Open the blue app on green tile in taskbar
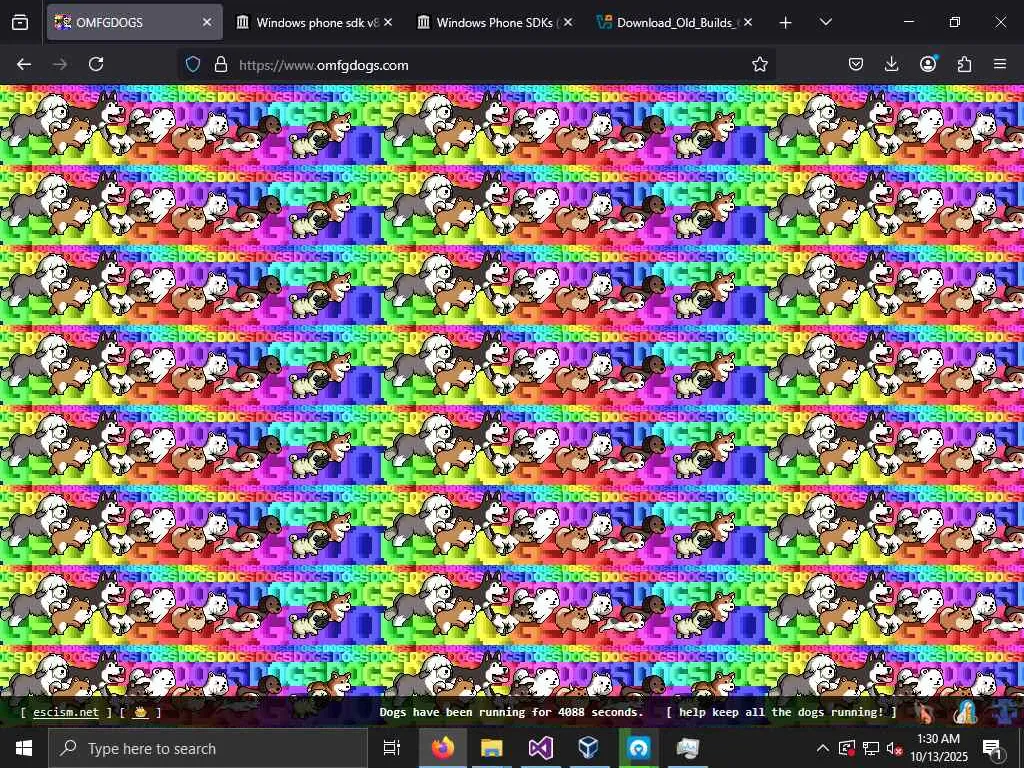The image size is (1024, 768). pyautogui.click(x=638, y=748)
